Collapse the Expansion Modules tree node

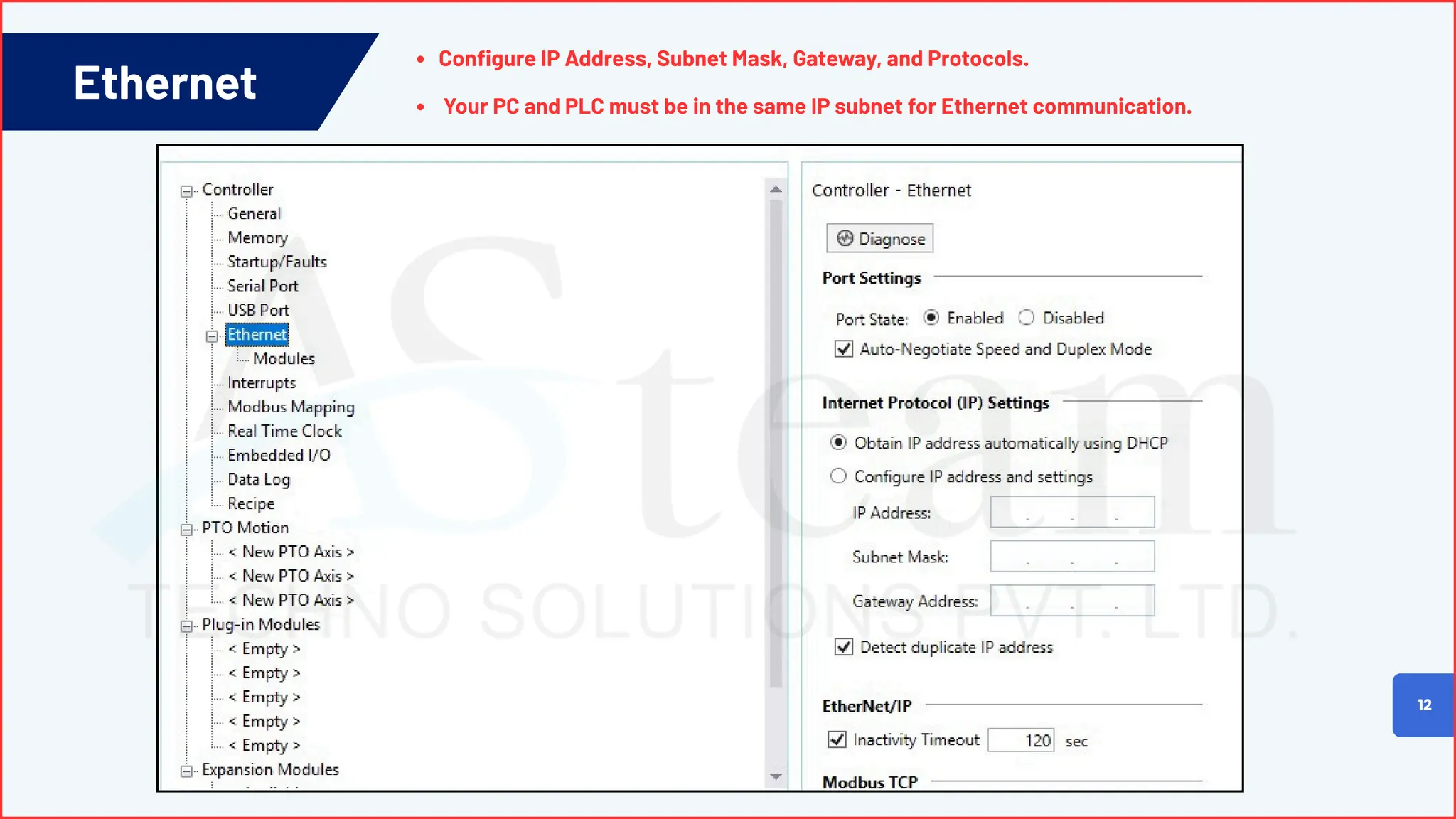[x=186, y=771]
